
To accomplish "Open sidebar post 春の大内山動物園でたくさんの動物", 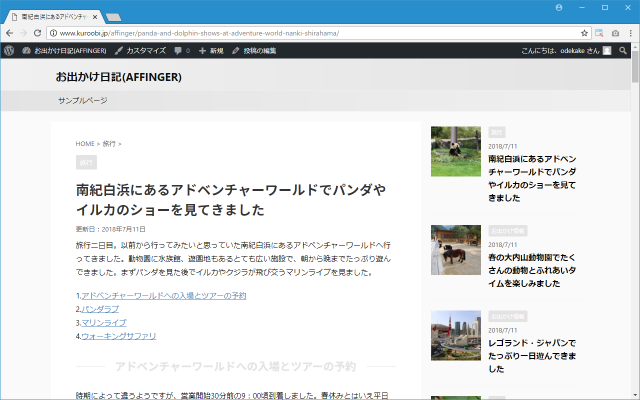I will (x=532, y=270).
